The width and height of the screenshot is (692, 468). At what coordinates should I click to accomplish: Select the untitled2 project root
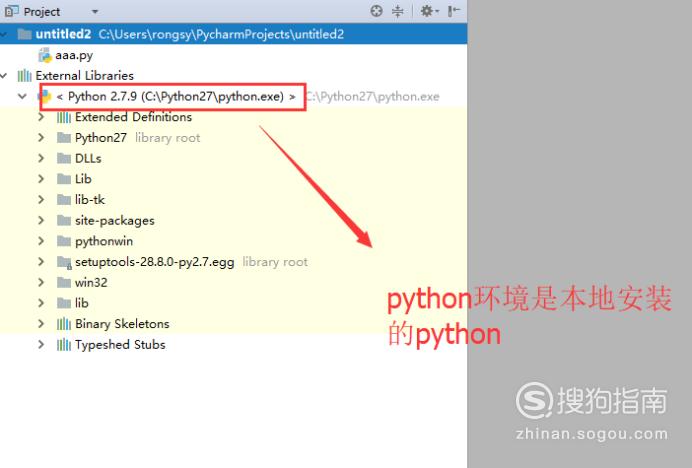pyautogui.click(x=233, y=34)
